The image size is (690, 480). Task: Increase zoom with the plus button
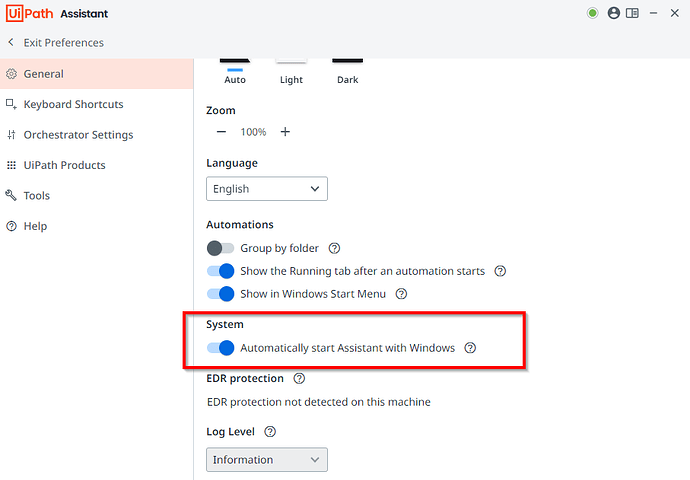pyautogui.click(x=285, y=132)
